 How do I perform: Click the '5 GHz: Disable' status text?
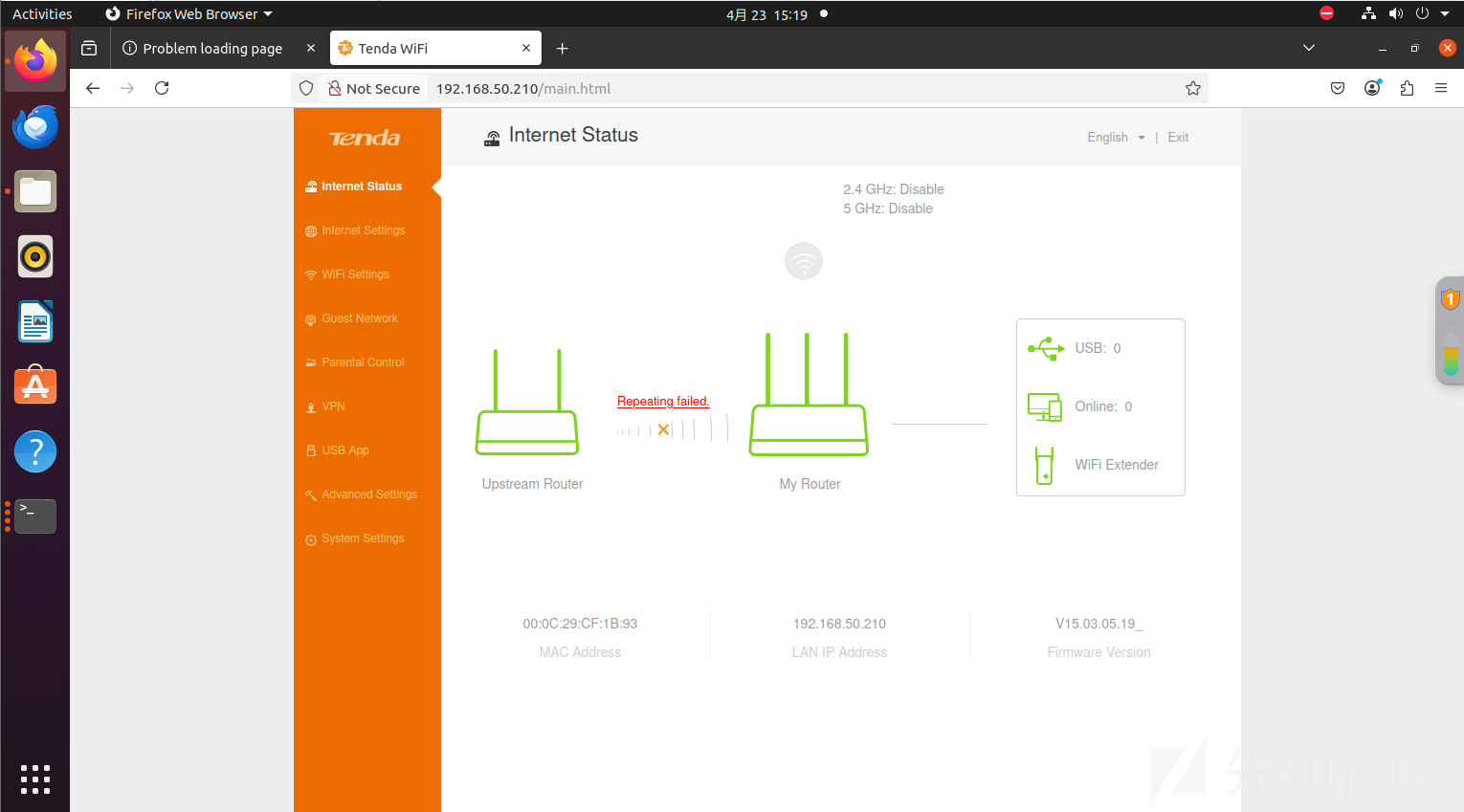point(888,208)
